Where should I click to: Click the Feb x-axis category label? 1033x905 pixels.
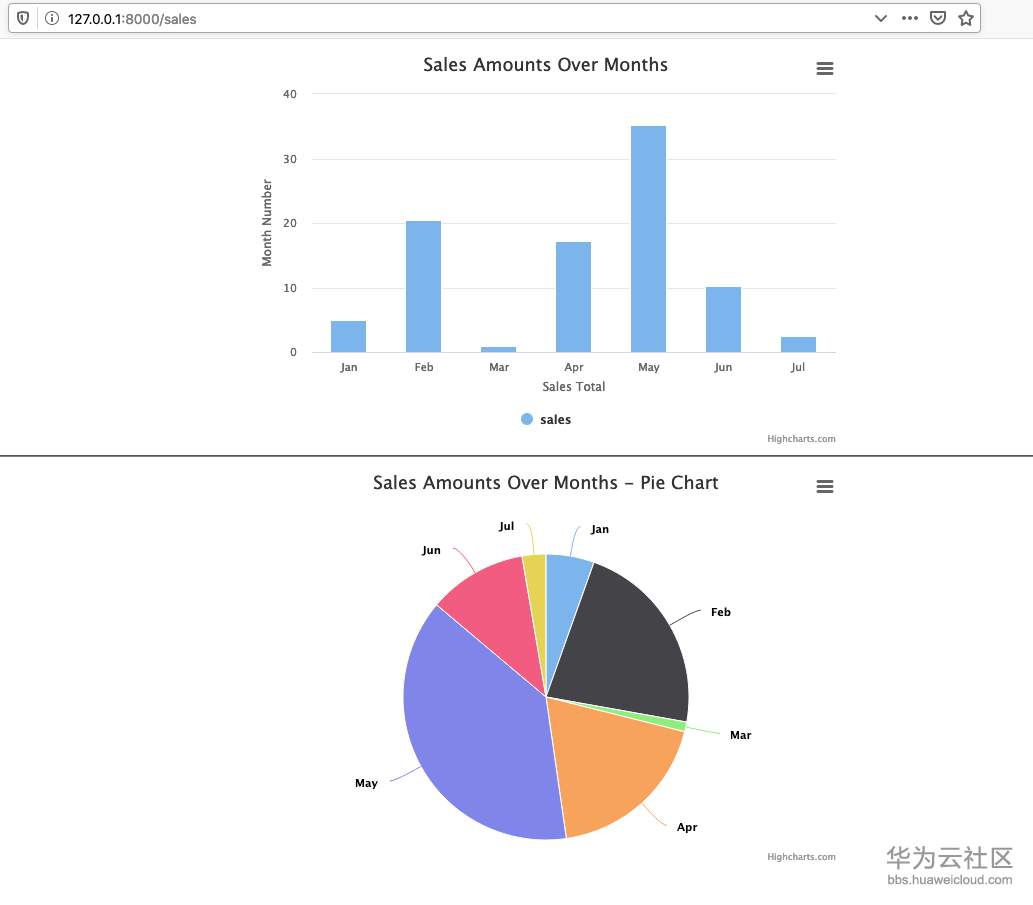click(424, 367)
